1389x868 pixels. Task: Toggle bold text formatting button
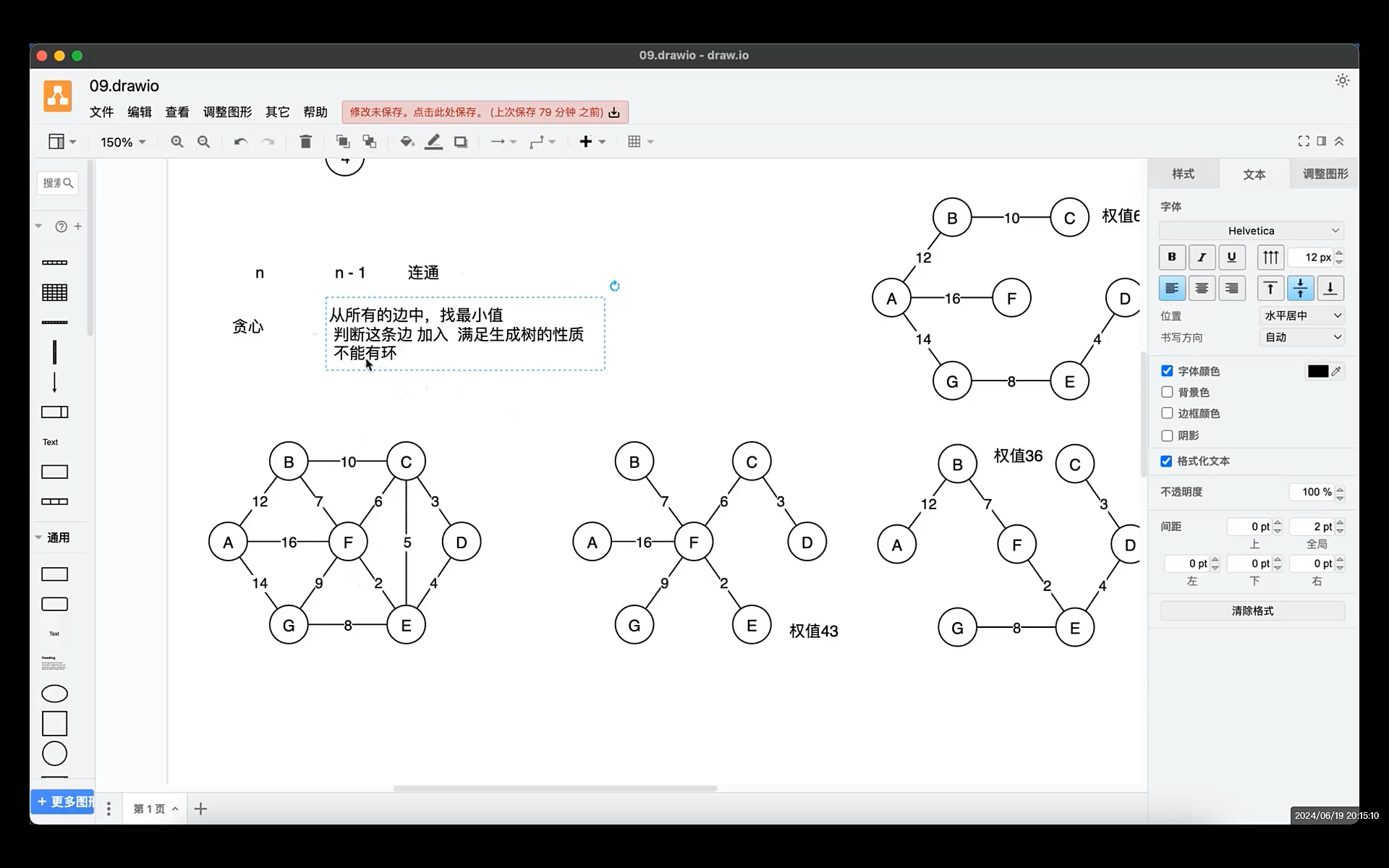click(1172, 257)
